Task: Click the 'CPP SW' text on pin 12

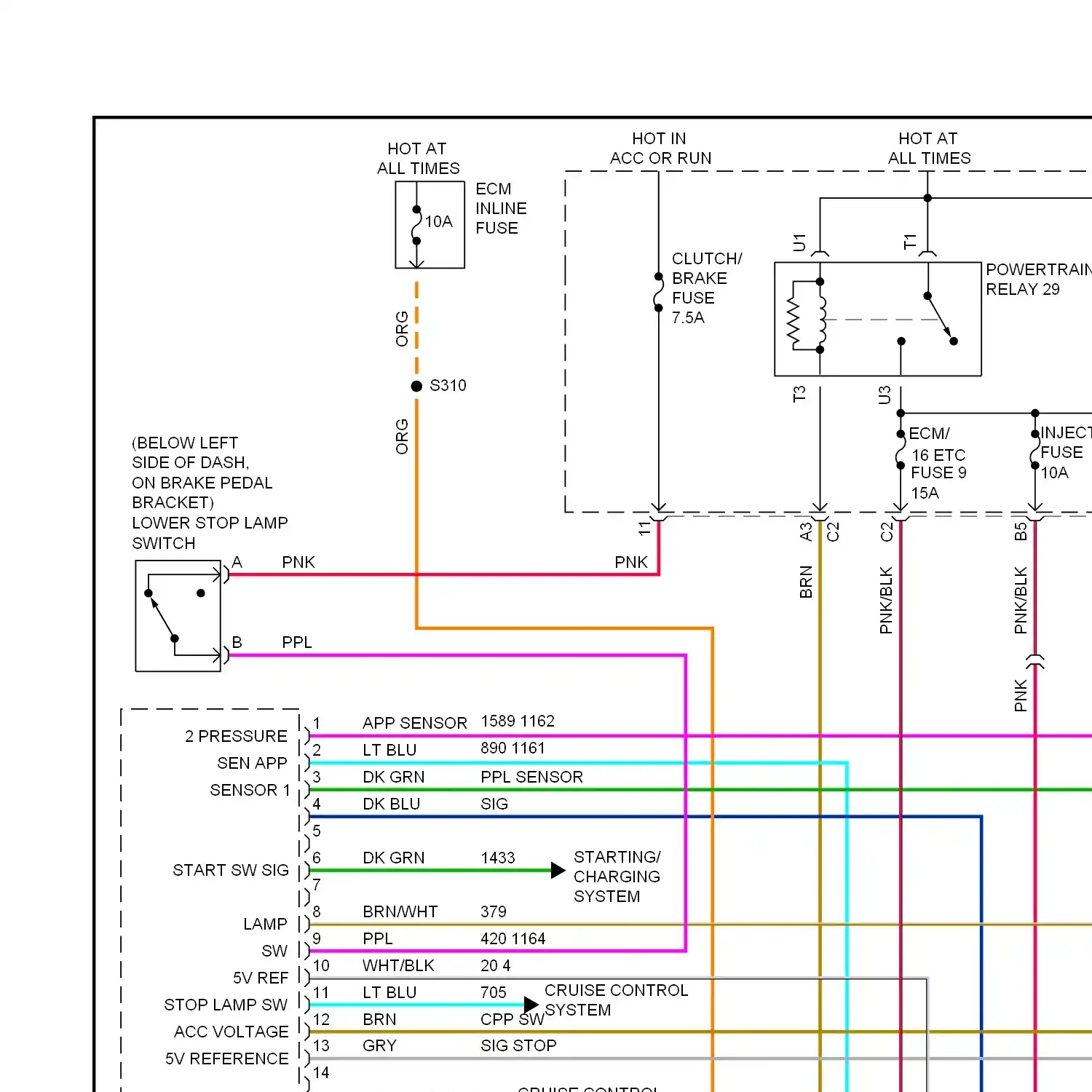Action: (513, 1019)
